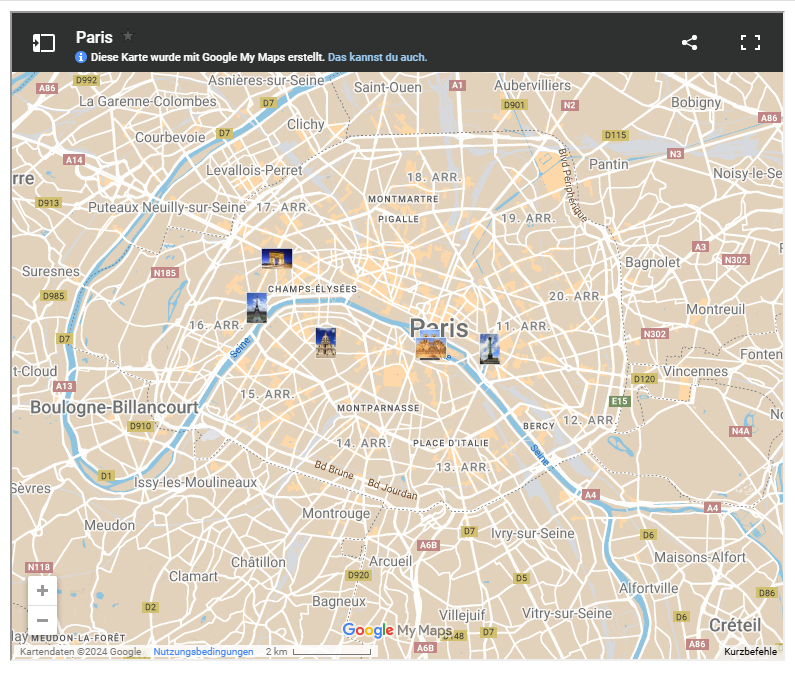Click the Montmartre label on the map

point(403,199)
